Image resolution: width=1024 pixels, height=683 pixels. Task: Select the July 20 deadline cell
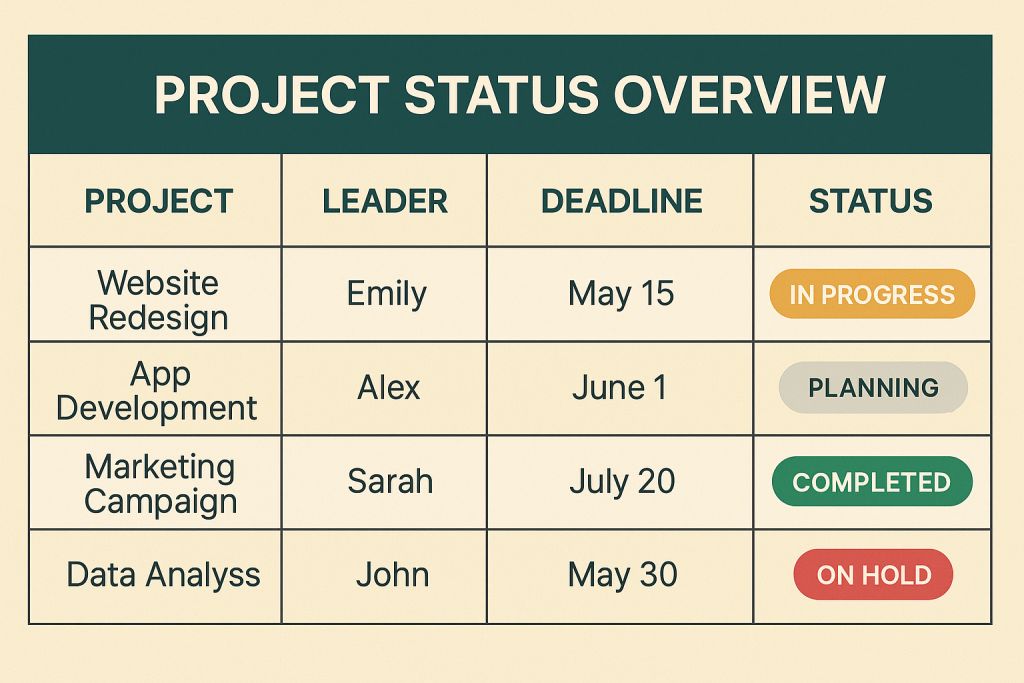pyautogui.click(x=620, y=483)
